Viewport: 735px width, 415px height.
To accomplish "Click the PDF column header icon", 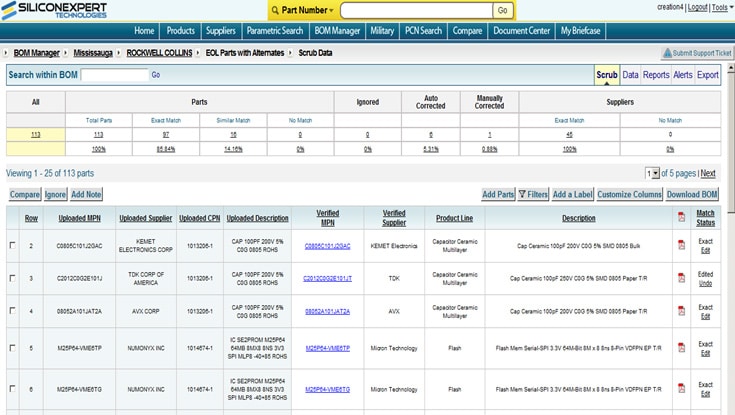I will pyautogui.click(x=682, y=217).
